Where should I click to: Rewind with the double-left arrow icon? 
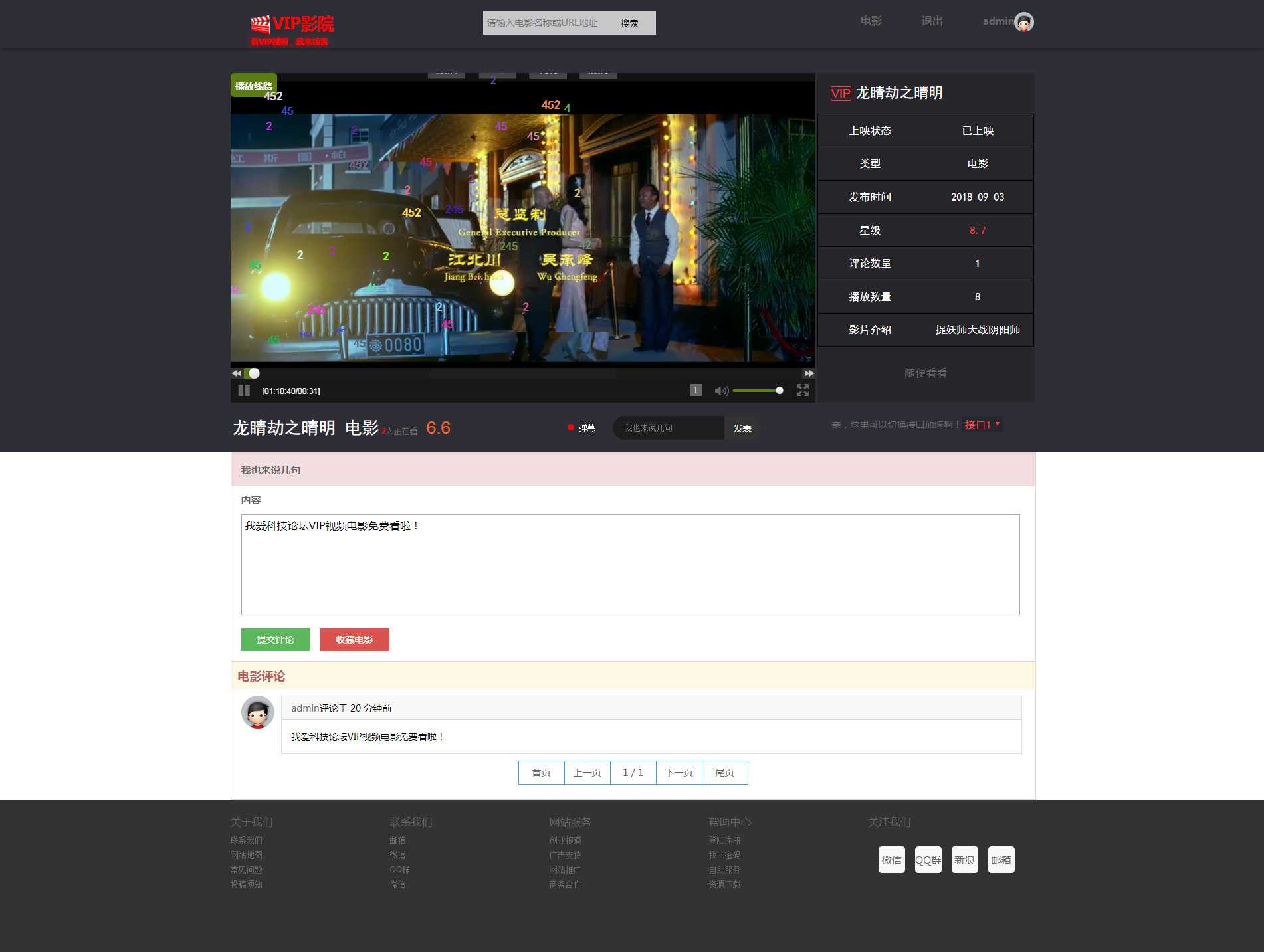(237, 373)
